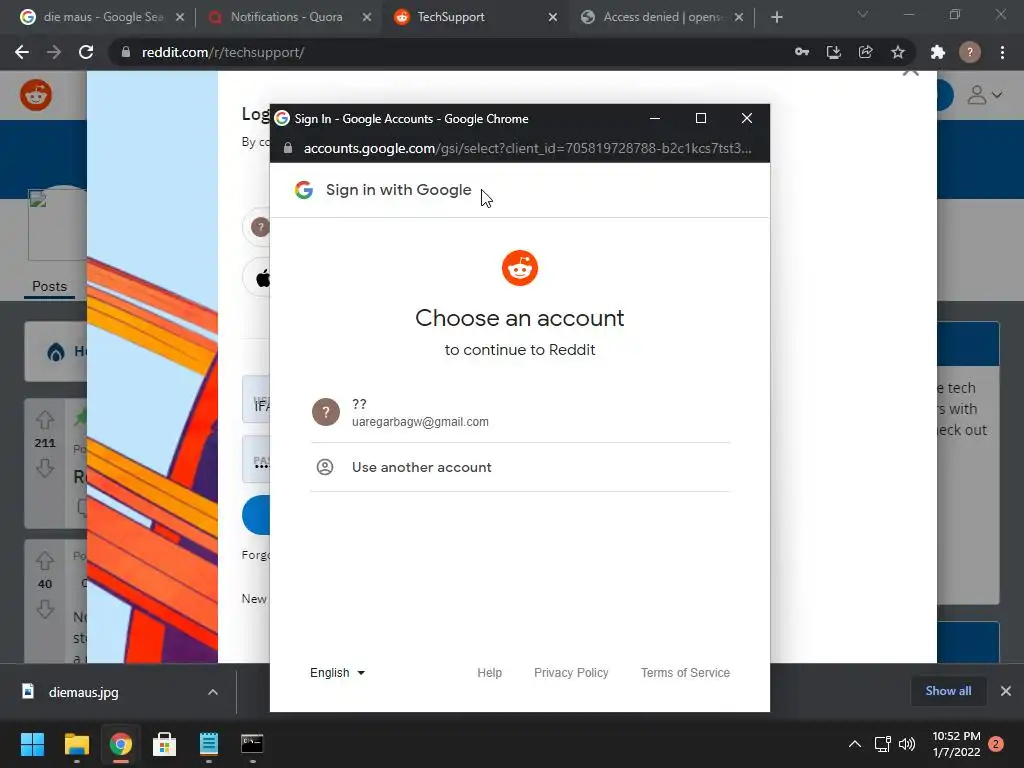1024x768 pixels.
Task: Bookmark this page with the star icon
Action: click(x=898, y=52)
